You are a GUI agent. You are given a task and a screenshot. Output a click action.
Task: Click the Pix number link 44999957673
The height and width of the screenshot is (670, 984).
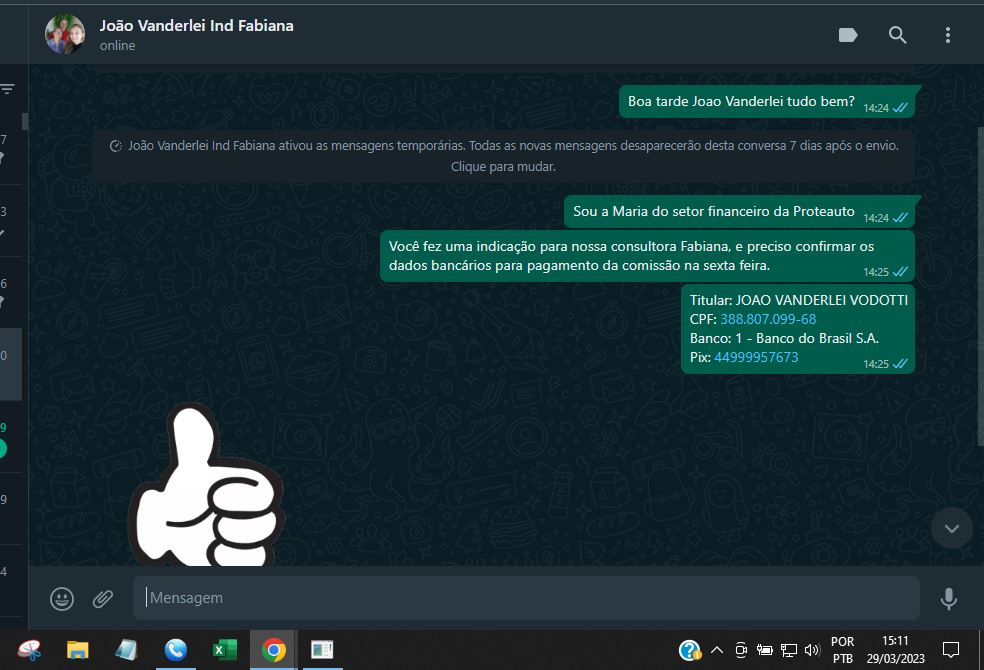(756, 357)
